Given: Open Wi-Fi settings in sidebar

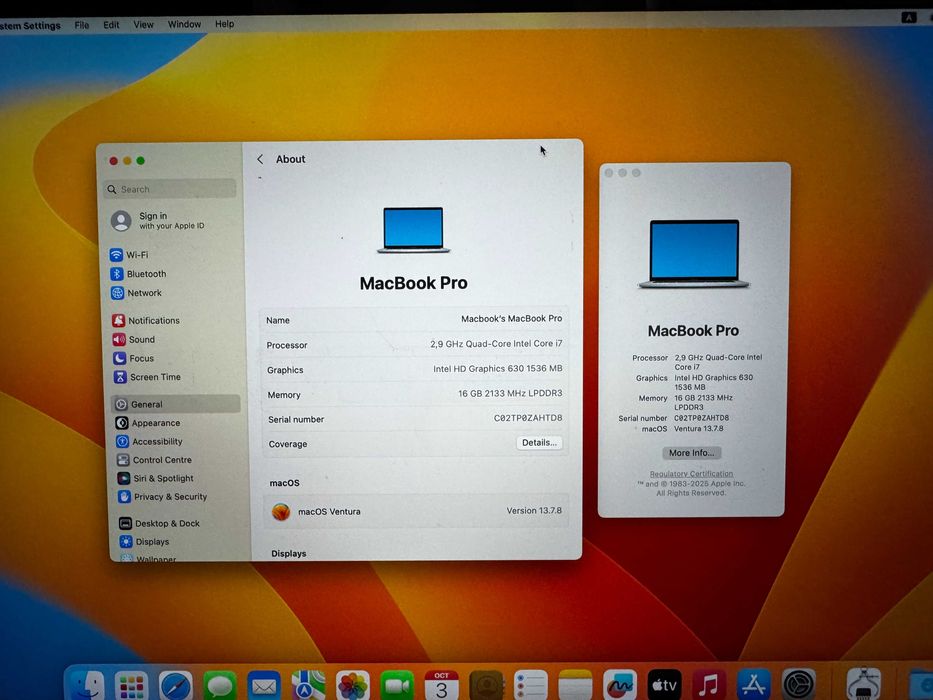Looking at the screenshot, I should [x=129, y=255].
